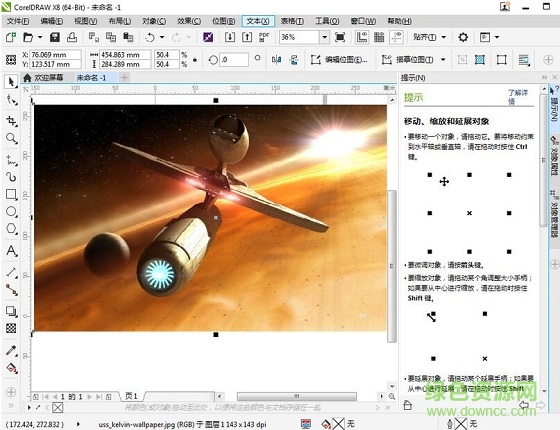
Task: Click status bar outline color swatch
Action: click(461, 424)
